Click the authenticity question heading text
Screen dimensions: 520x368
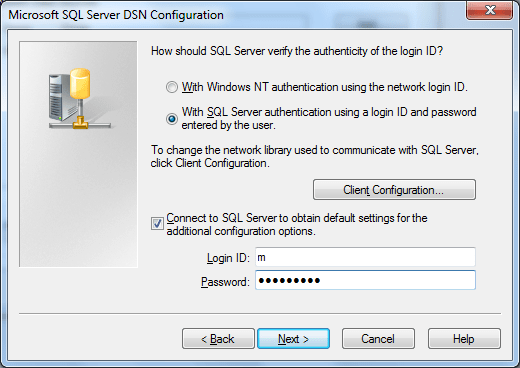(297, 51)
